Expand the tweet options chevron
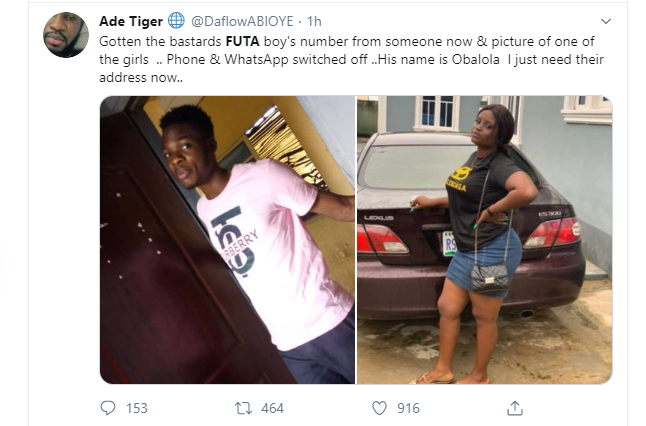Image resolution: width=646 pixels, height=426 pixels. (x=605, y=21)
